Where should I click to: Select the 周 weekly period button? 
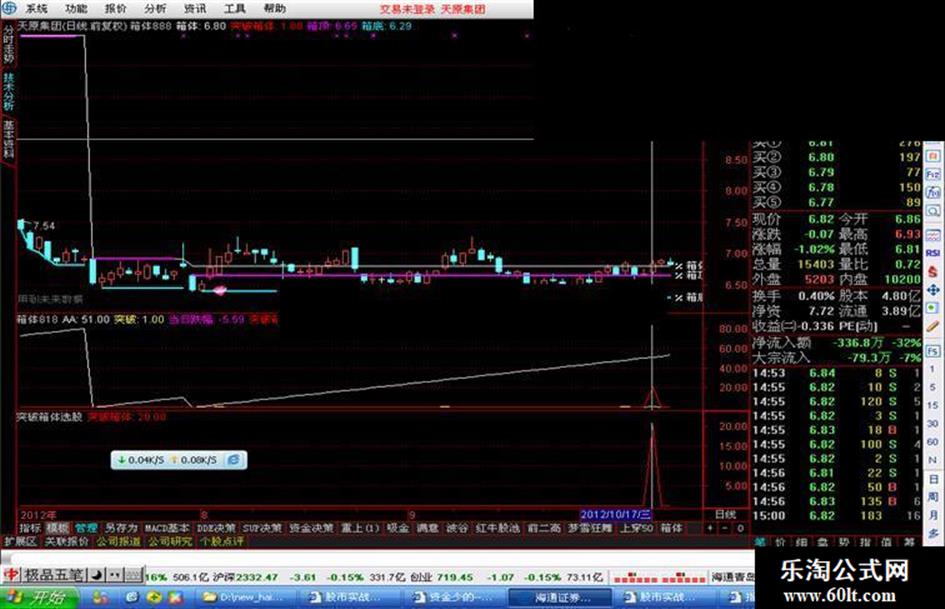(x=933, y=497)
